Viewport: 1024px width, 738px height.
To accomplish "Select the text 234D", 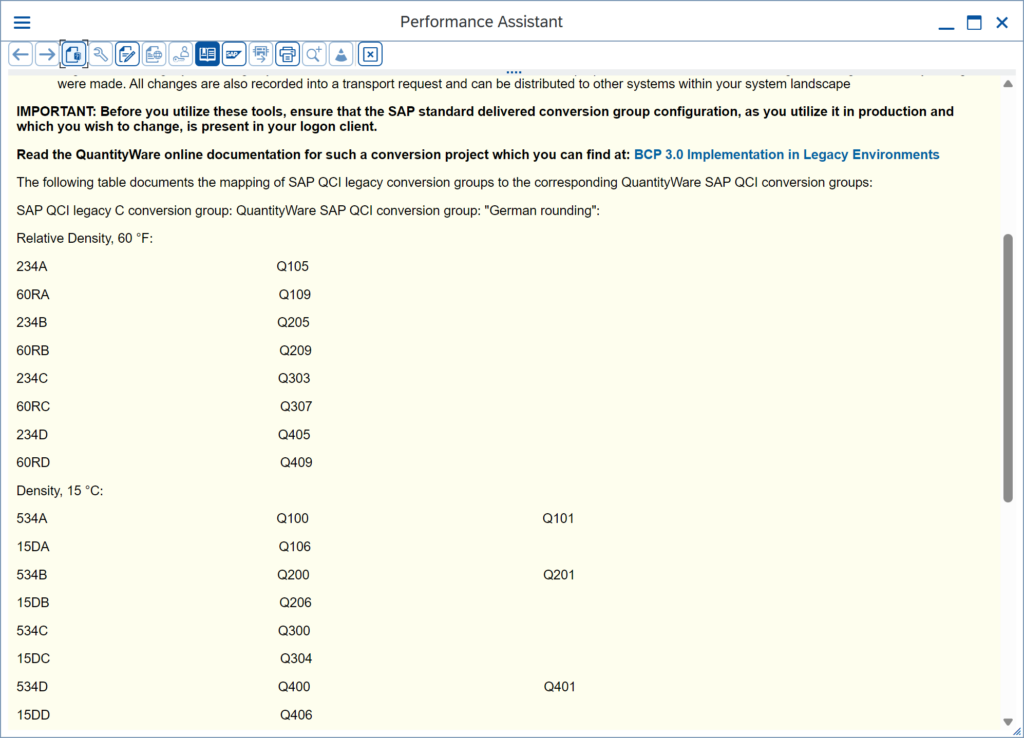I will [x=32, y=435].
